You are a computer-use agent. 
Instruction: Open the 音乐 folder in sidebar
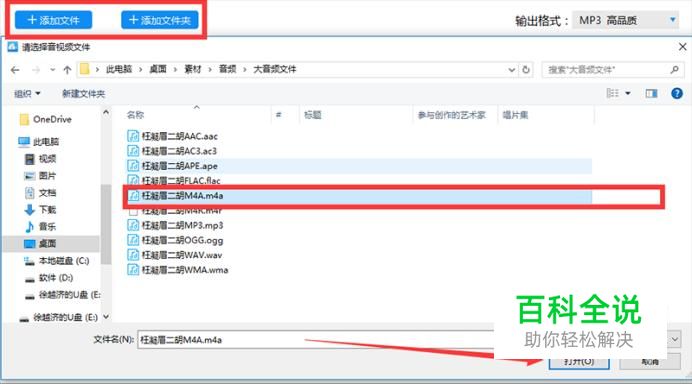pos(41,226)
